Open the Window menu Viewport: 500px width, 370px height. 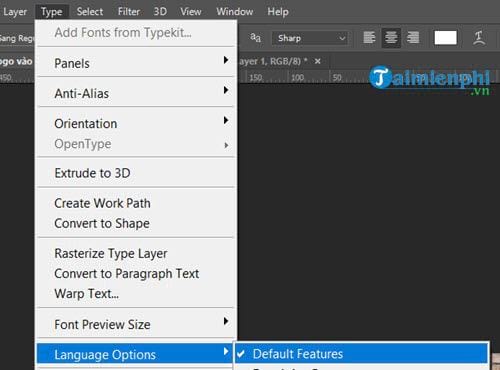pos(235,12)
